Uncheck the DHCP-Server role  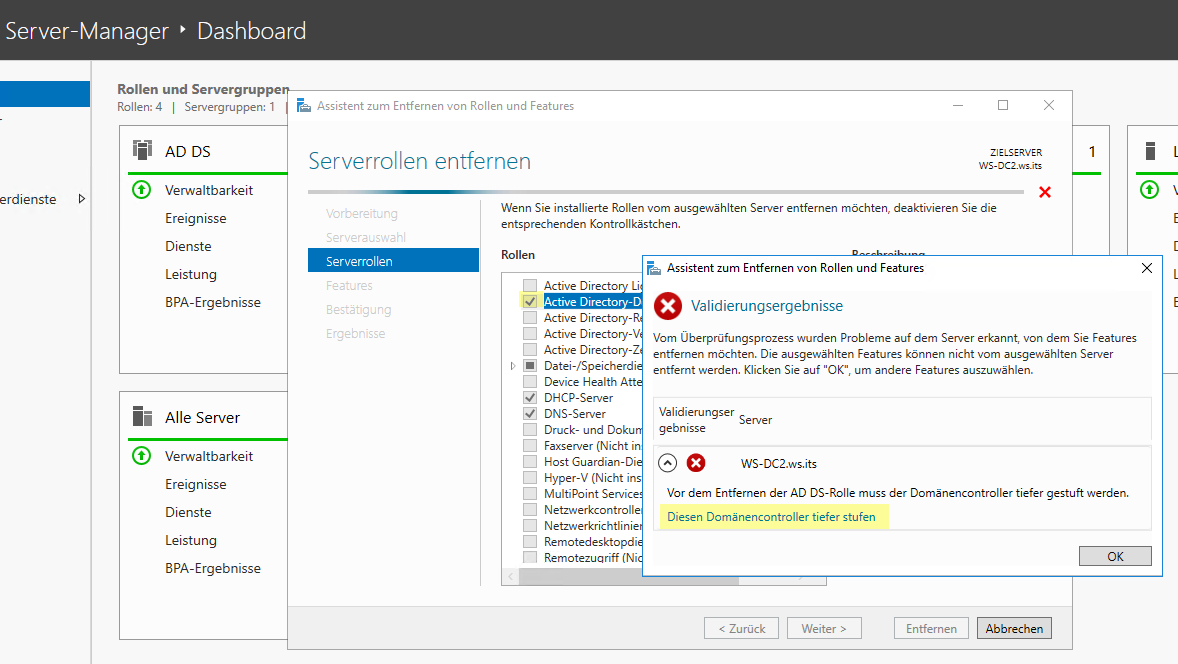coord(530,397)
